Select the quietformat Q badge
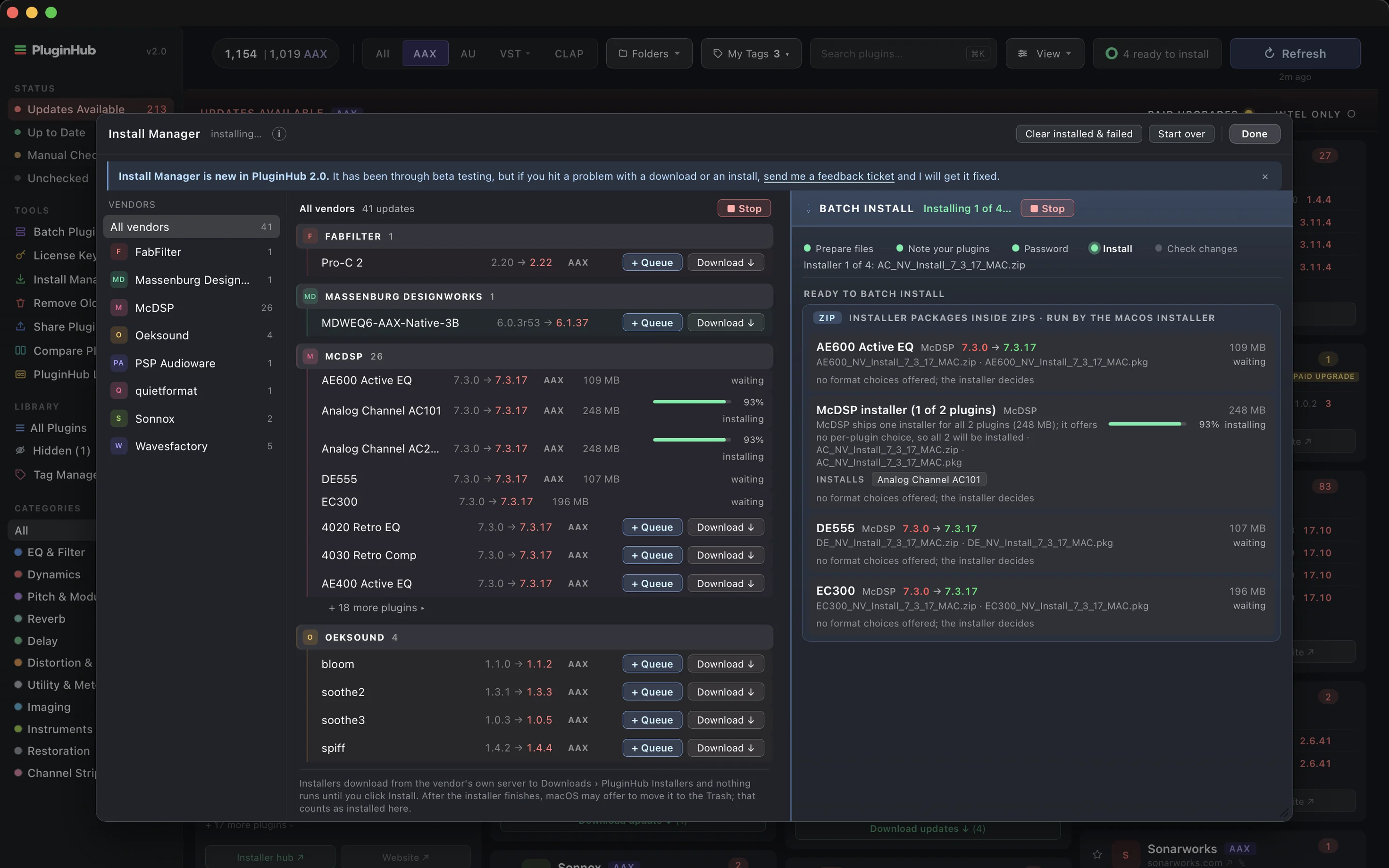 point(119,391)
